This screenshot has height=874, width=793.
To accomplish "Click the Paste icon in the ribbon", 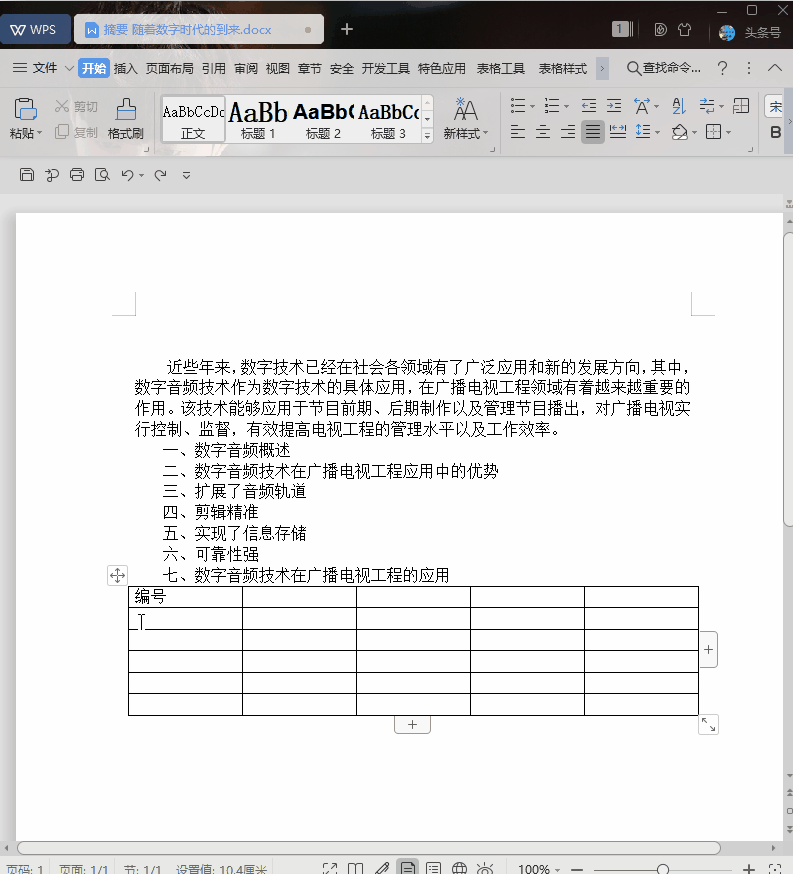I will click(x=25, y=109).
